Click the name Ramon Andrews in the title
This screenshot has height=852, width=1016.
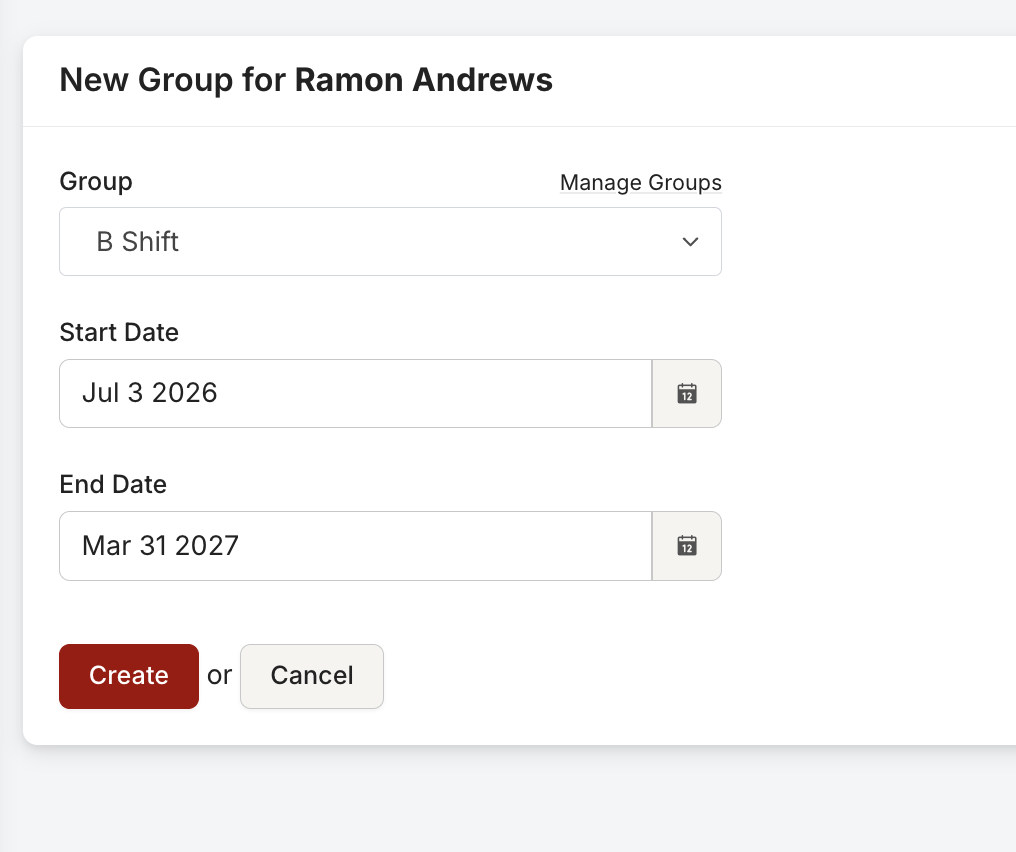click(x=424, y=80)
